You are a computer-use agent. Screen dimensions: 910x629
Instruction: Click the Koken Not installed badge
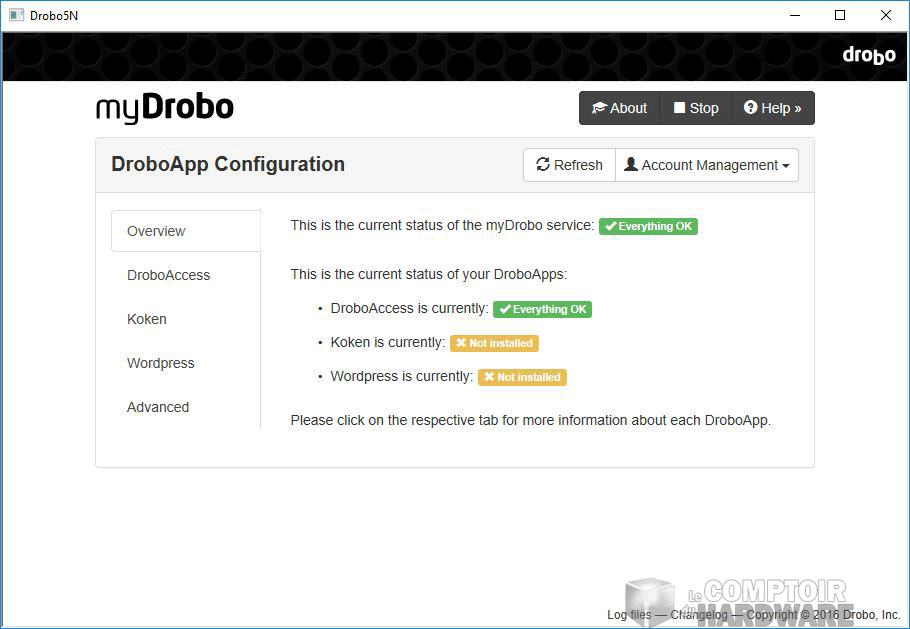click(494, 343)
